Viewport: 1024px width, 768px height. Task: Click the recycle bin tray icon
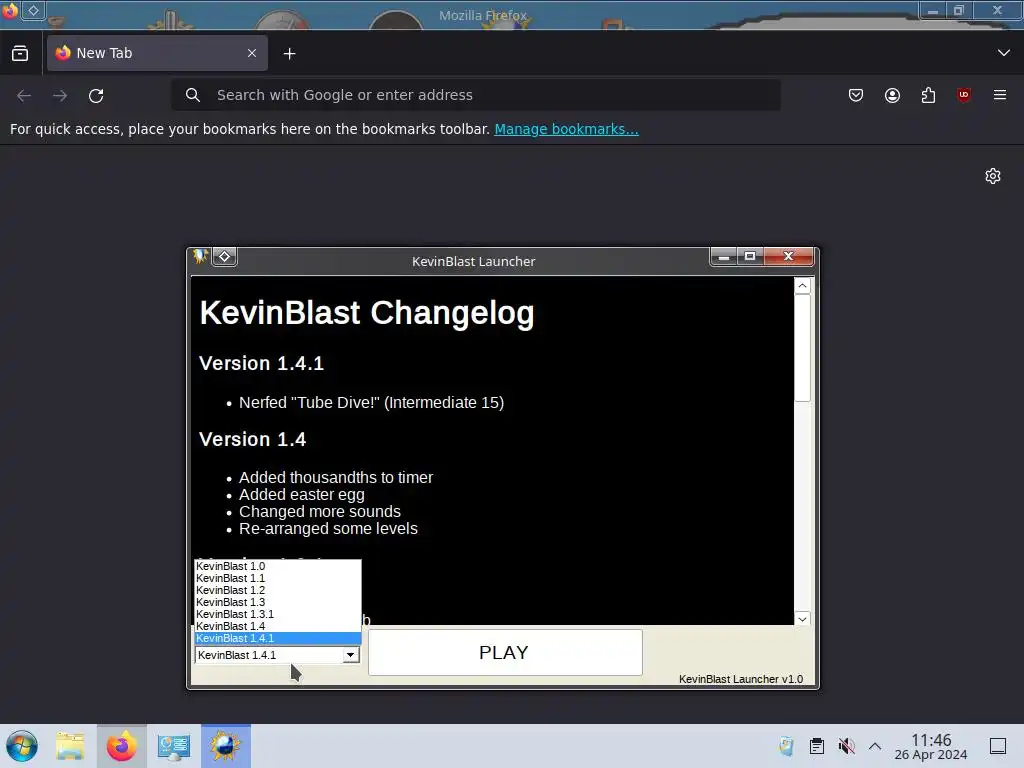click(x=786, y=746)
